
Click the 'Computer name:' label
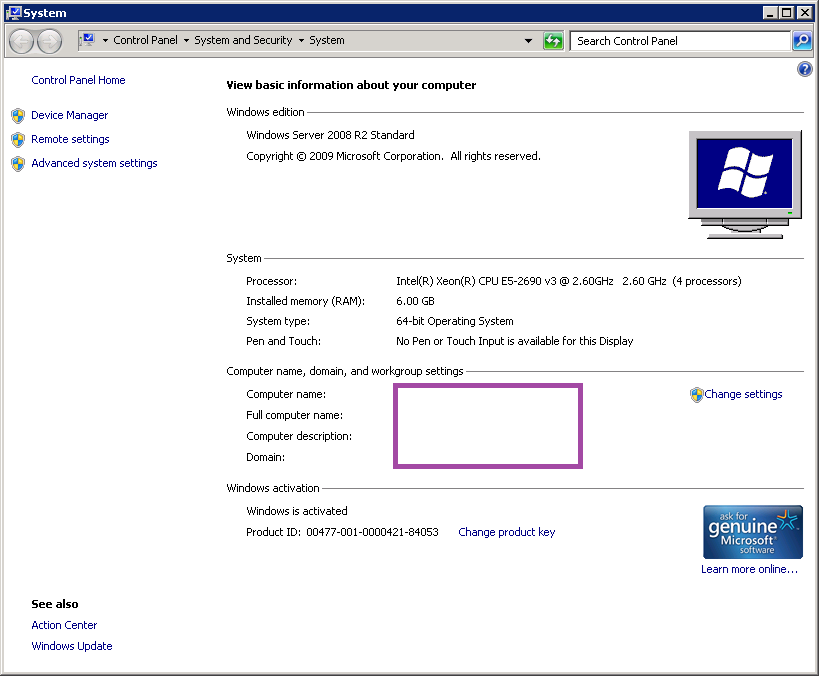click(x=286, y=394)
